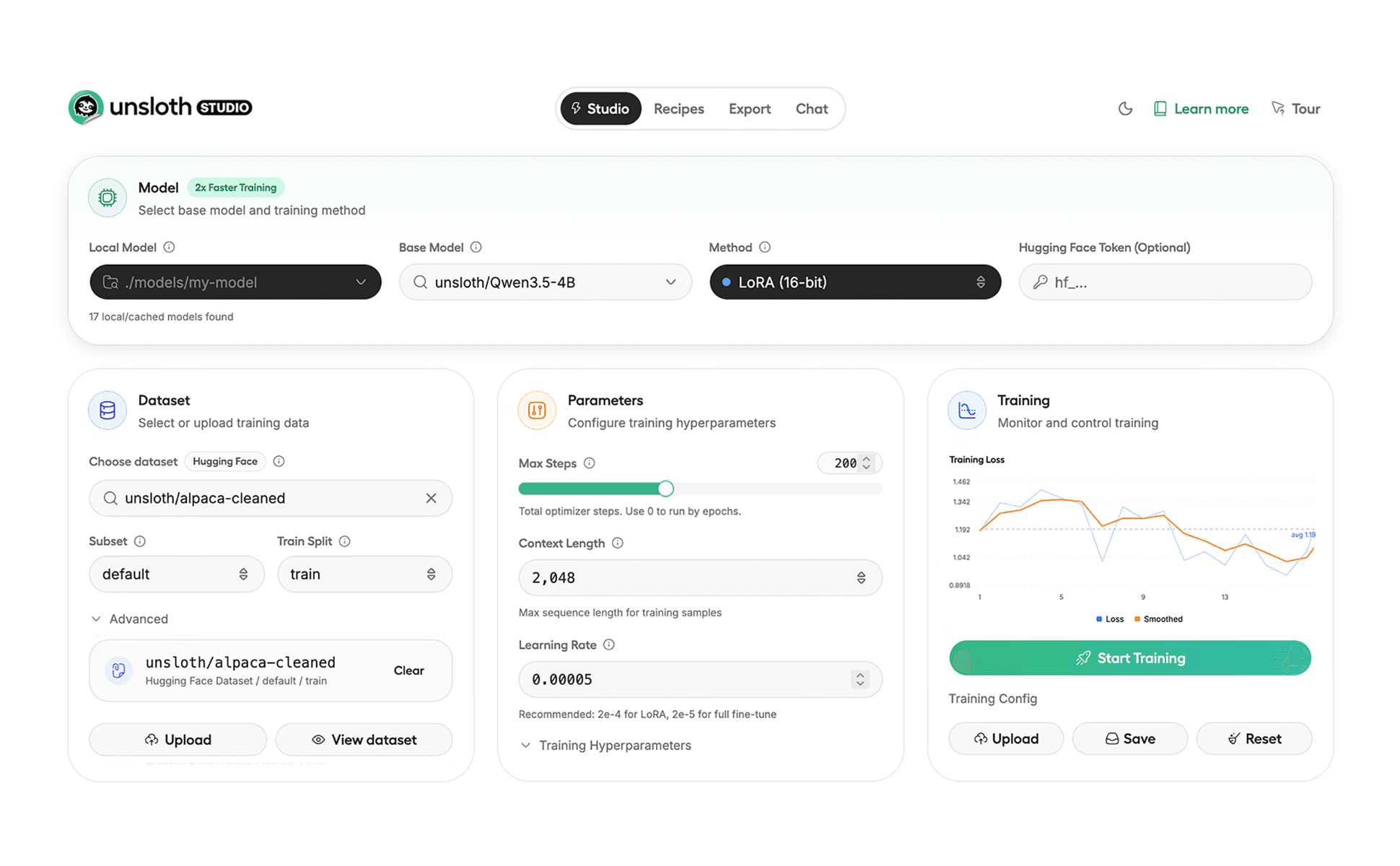Click info icon beside Learning Rate

[609, 644]
